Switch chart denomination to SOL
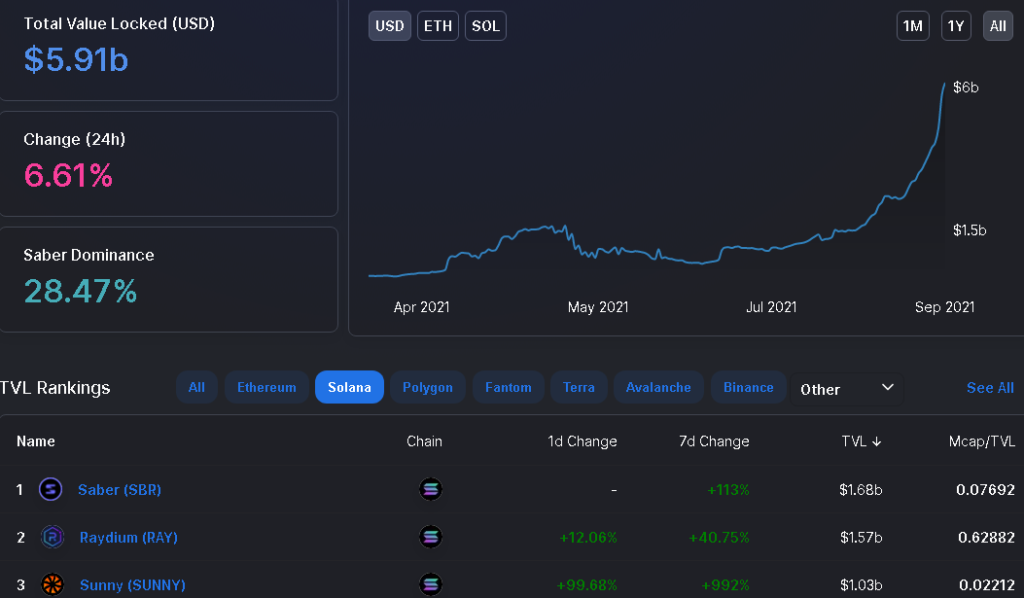Viewport: 1024px width, 598px height. (485, 26)
